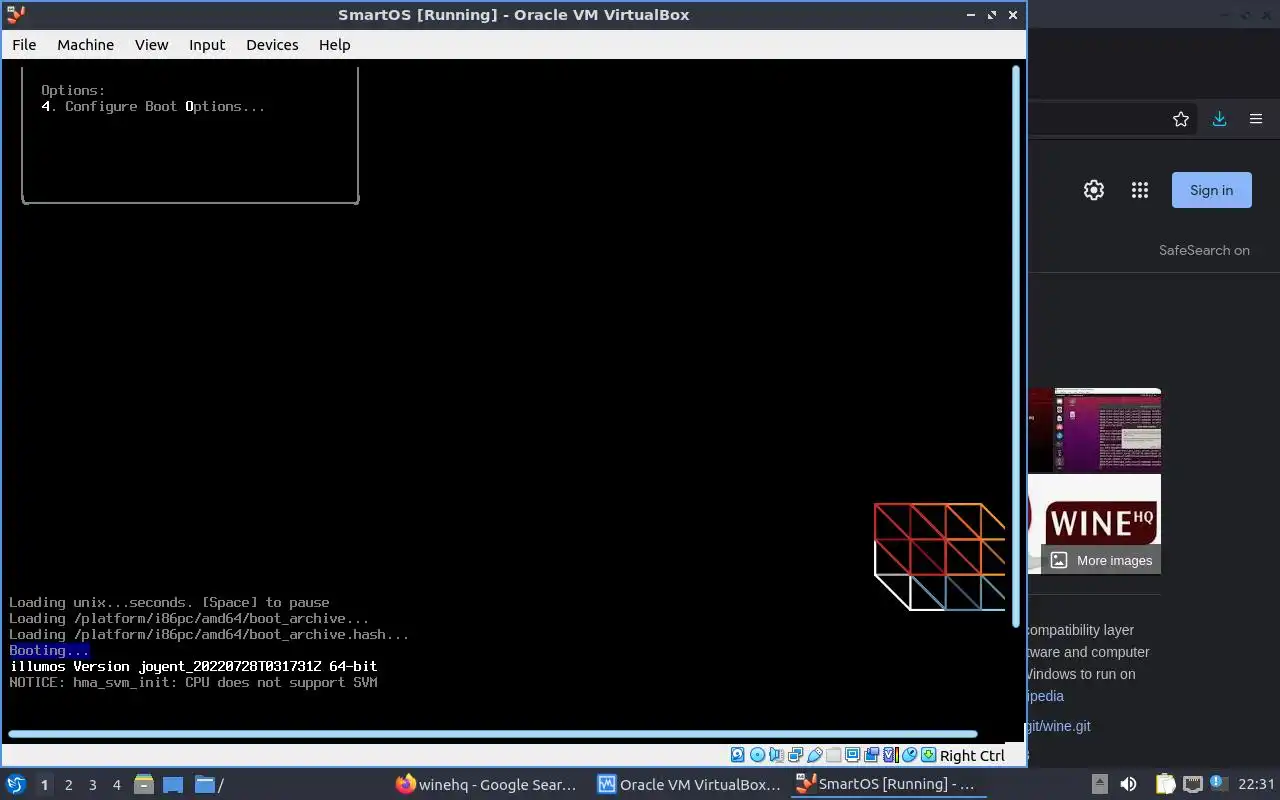This screenshot has height=800, width=1280.
Task: Click keyboard capture arrow indicator
Action: [928, 755]
